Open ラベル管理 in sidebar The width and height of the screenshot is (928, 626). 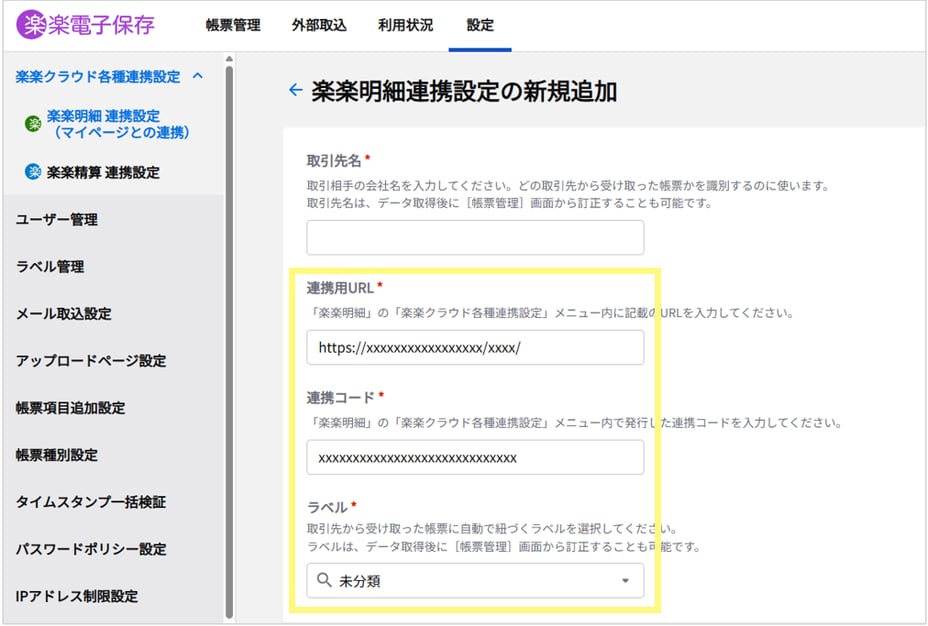coord(50,267)
